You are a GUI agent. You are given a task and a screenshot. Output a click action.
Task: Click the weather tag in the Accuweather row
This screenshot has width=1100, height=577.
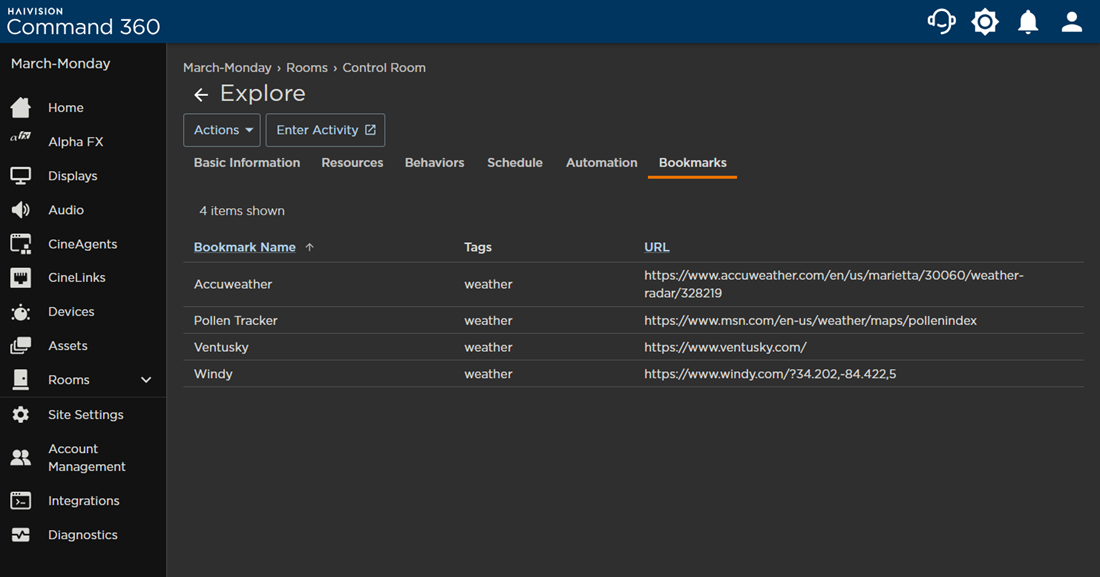[488, 284]
